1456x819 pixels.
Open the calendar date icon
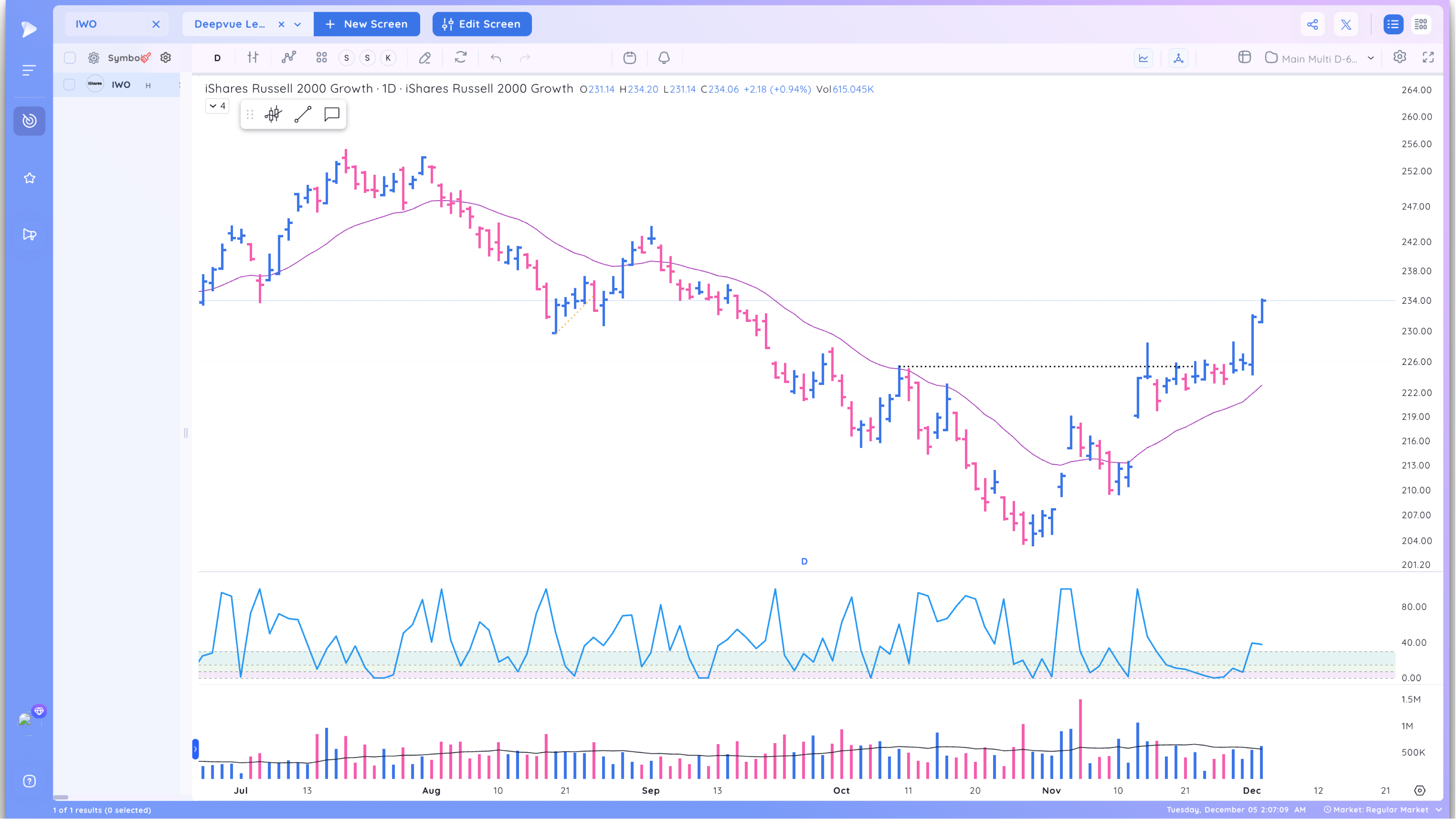630,58
